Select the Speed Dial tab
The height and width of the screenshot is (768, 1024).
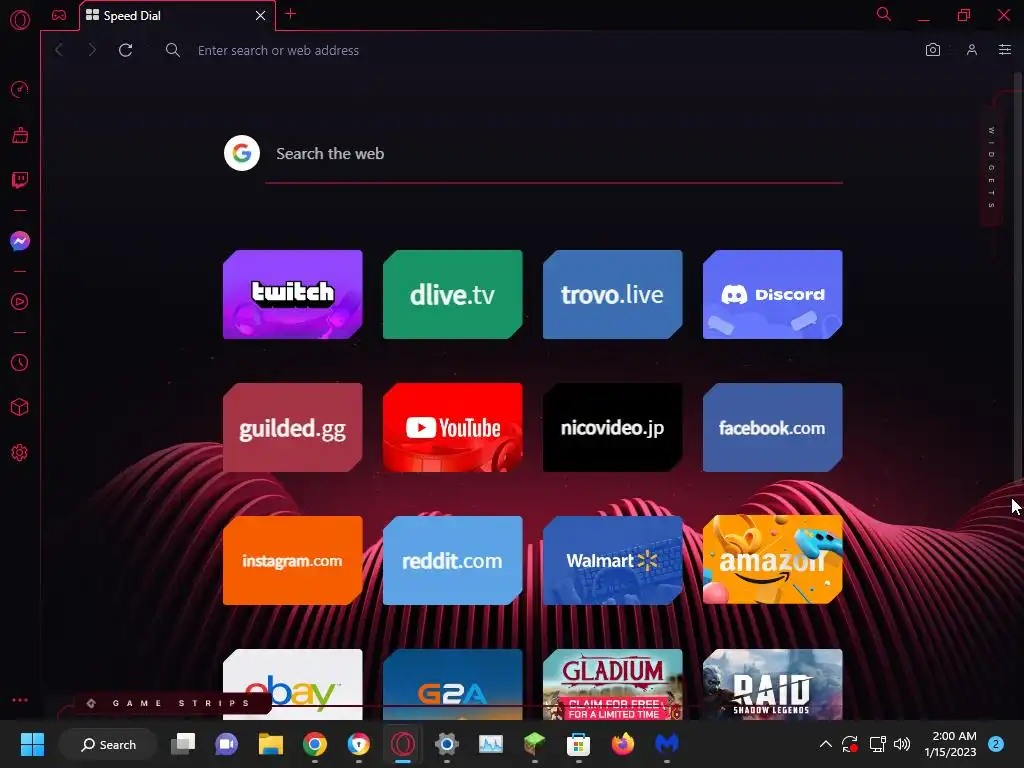click(177, 16)
